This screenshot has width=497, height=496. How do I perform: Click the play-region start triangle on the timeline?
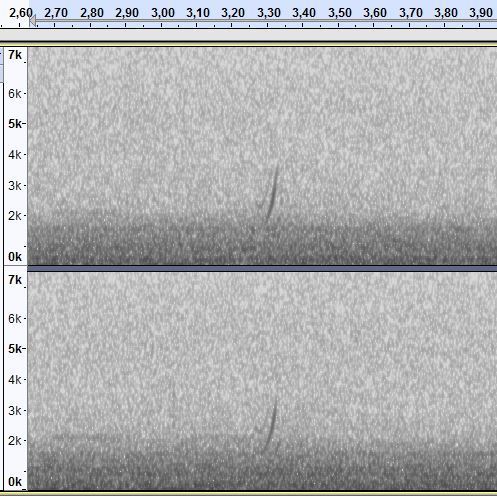[33, 21]
